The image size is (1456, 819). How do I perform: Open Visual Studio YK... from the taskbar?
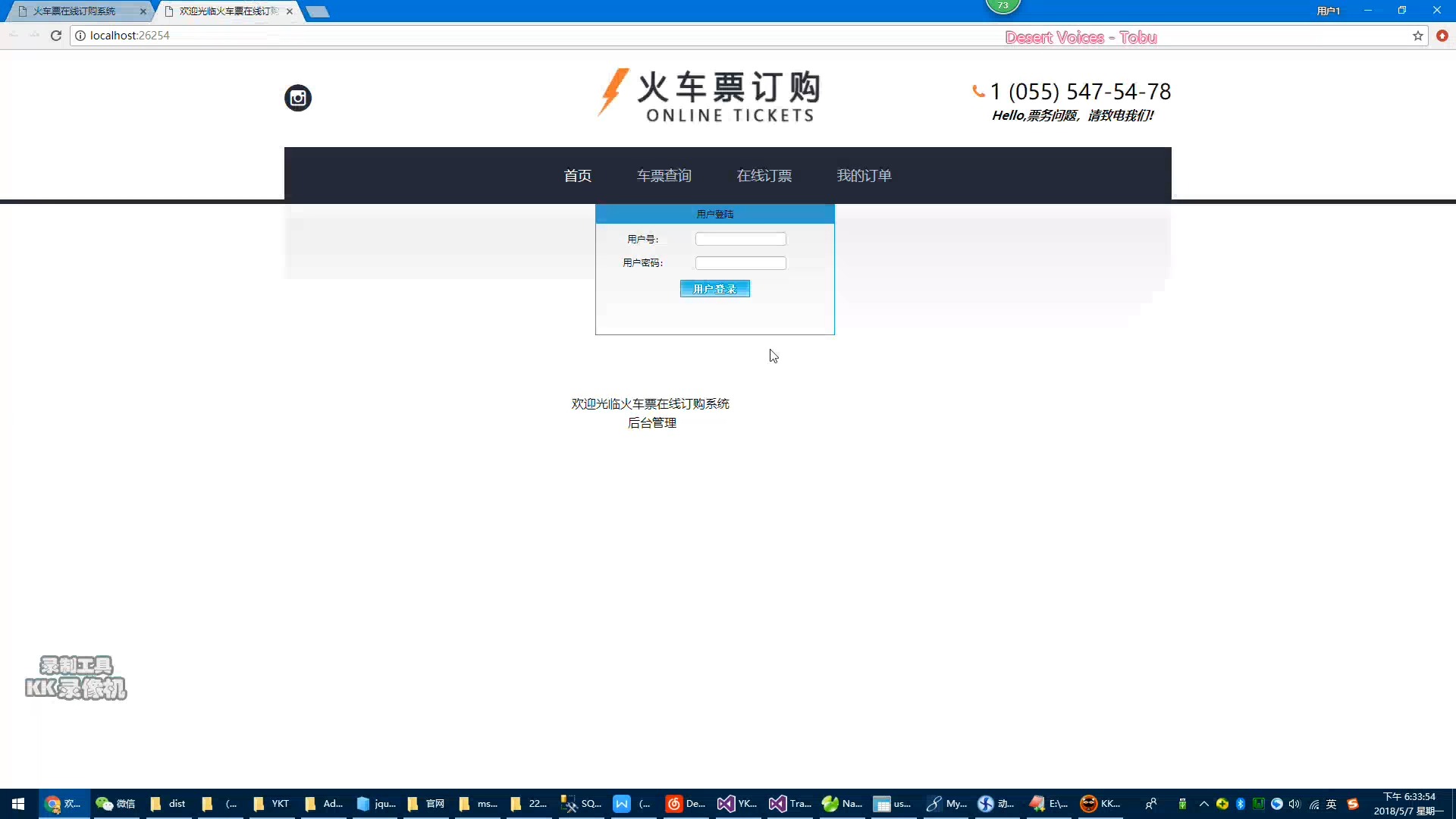(736, 804)
